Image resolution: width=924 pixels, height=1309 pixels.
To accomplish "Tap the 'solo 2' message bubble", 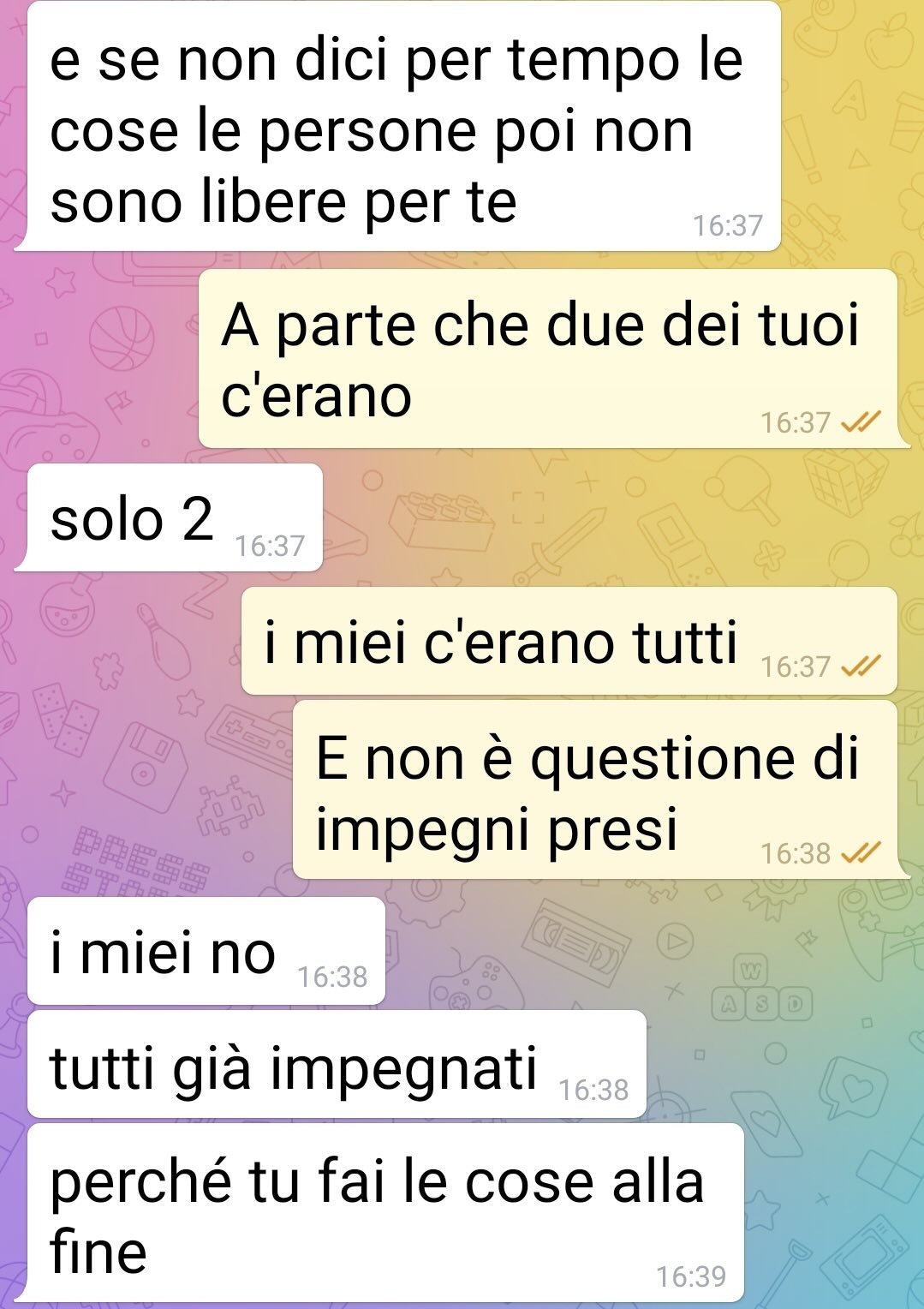I will pos(175,517).
